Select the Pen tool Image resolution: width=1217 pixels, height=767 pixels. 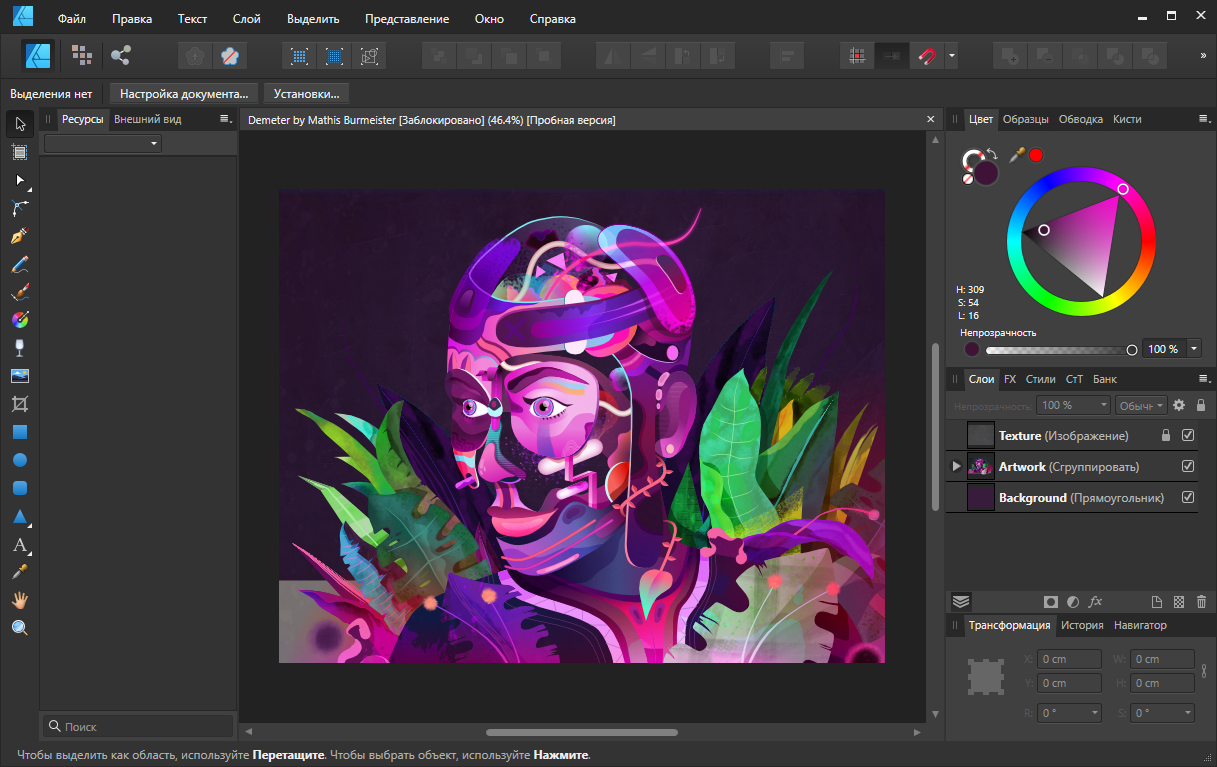tap(20, 236)
